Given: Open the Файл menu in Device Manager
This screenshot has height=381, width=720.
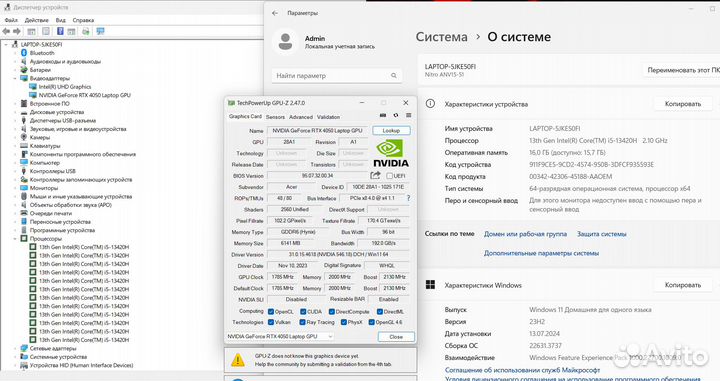Looking at the screenshot, I should pos(11,20).
